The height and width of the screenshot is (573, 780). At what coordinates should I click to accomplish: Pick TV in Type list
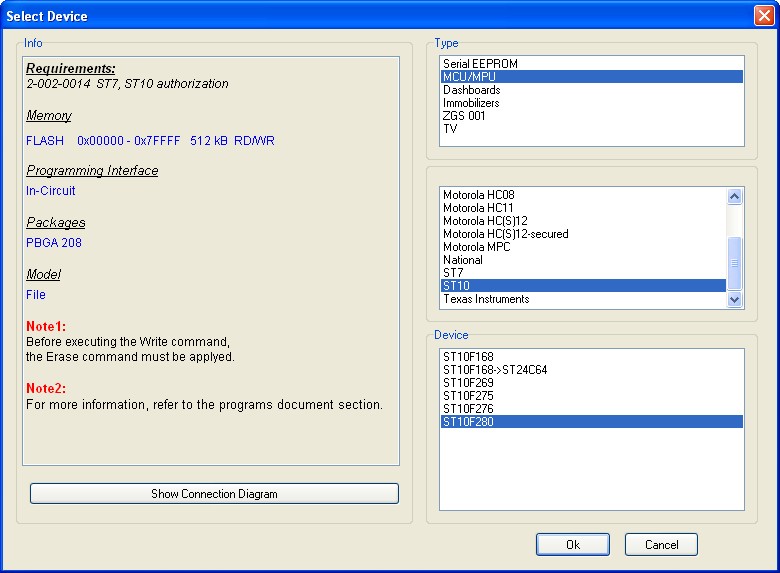coord(591,128)
